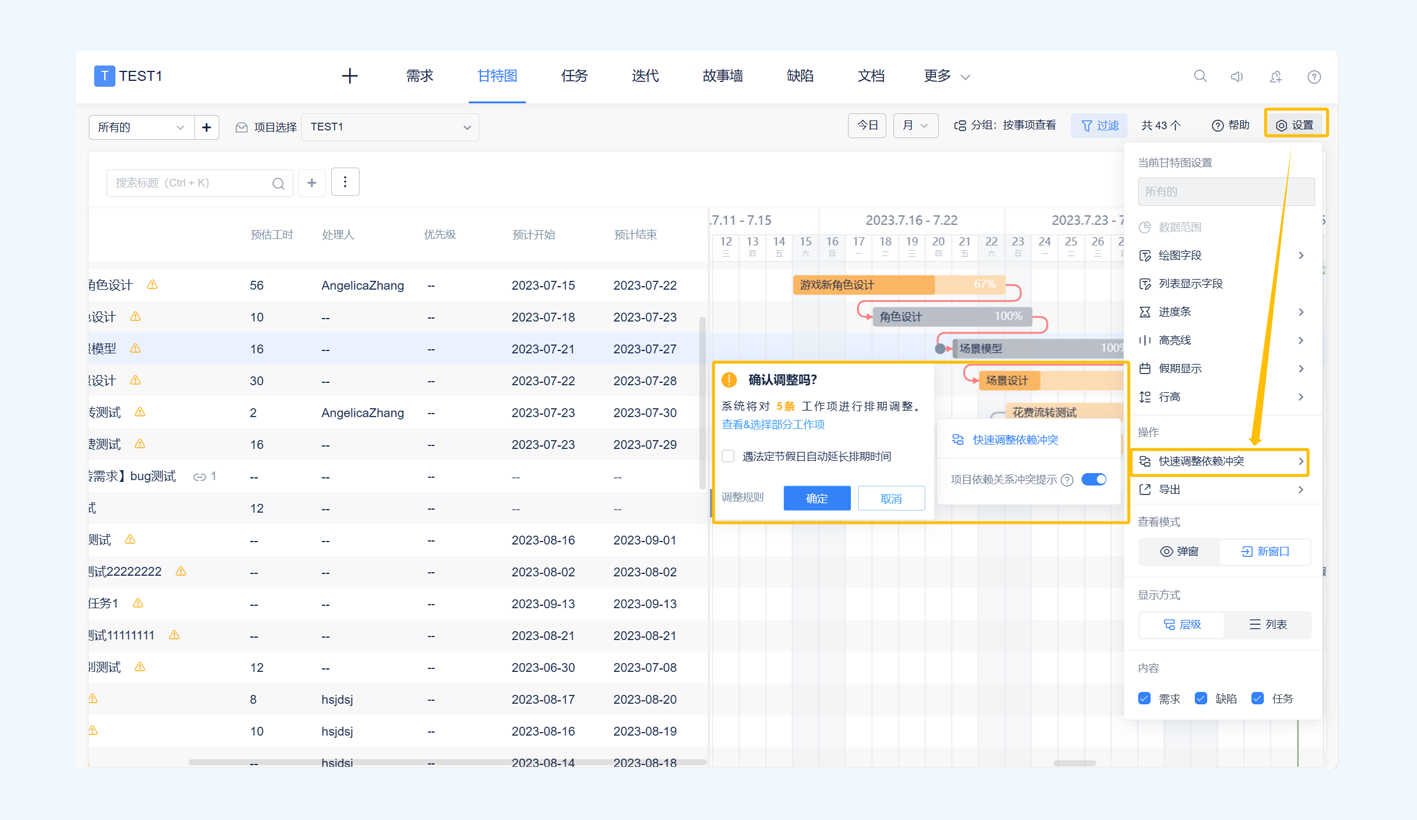This screenshot has height=820, width=1417.
Task: Click warning icon on 测试22222222 row
Action: coord(181,571)
